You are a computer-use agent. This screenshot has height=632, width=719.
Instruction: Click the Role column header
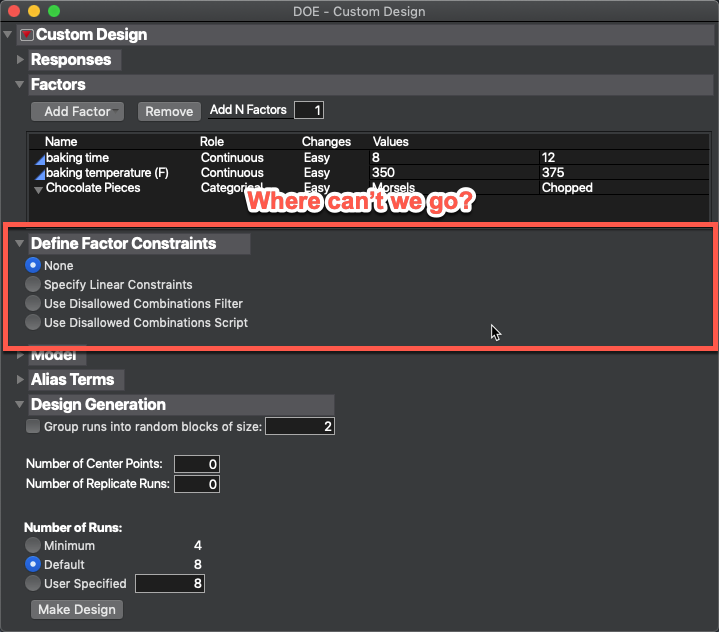tap(212, 142)
